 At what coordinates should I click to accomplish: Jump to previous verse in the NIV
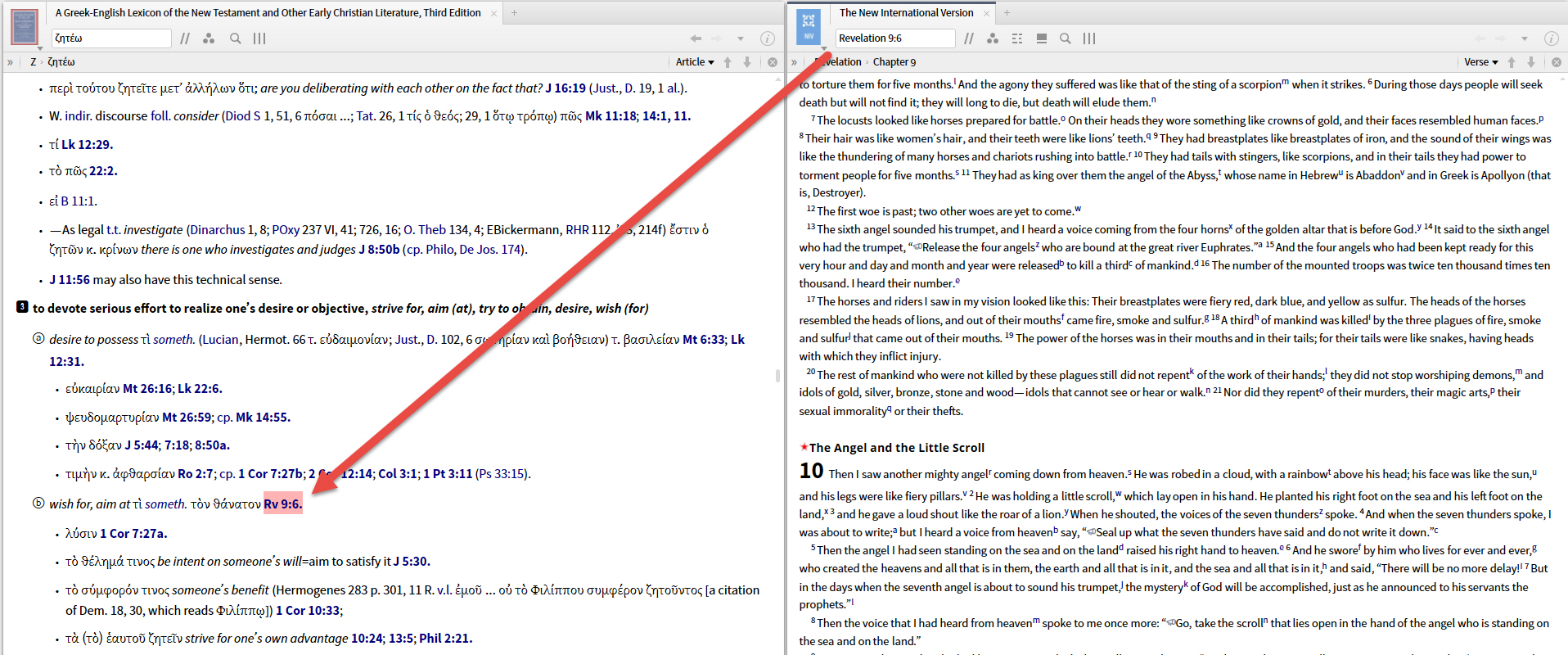tap(1512, 62)
